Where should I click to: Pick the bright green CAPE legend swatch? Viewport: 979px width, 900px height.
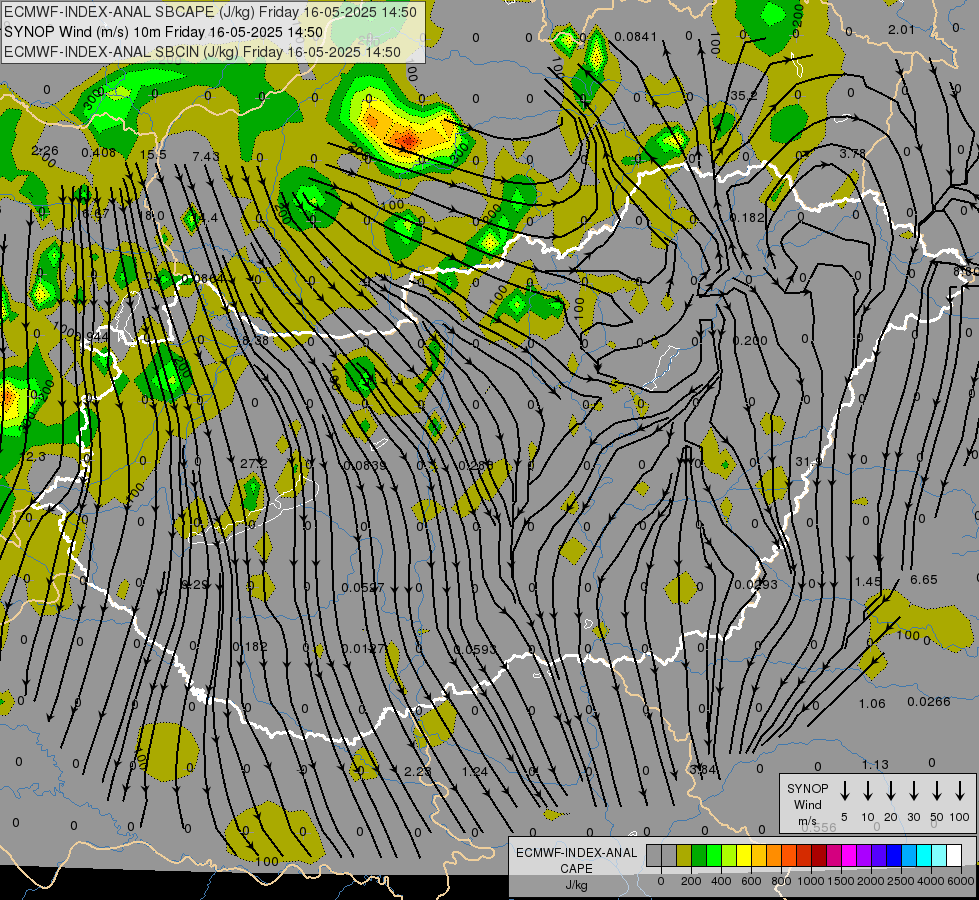[714, 856]
